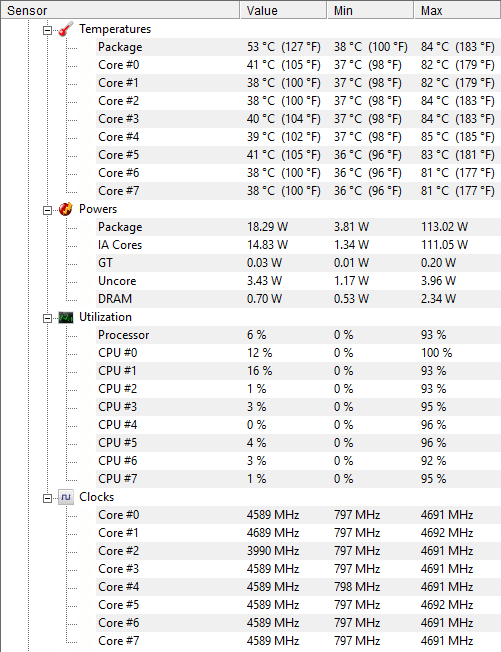Click the Powers flame icon
Screen dimensions: 501x652
point(66,209)
